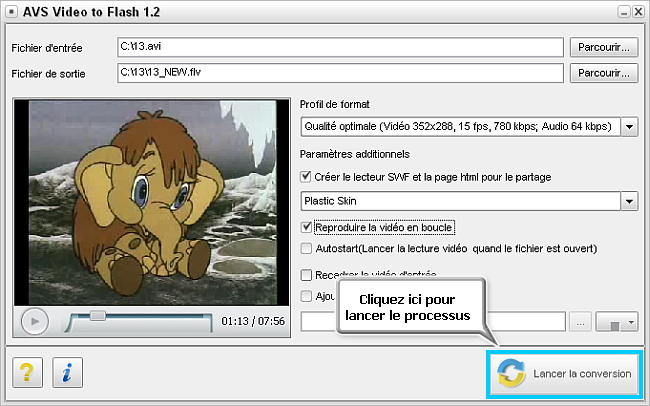The width and height of the screenshot is (650, 406).
Task: Enable the Autostart checkbox
Action: point(306,248)
